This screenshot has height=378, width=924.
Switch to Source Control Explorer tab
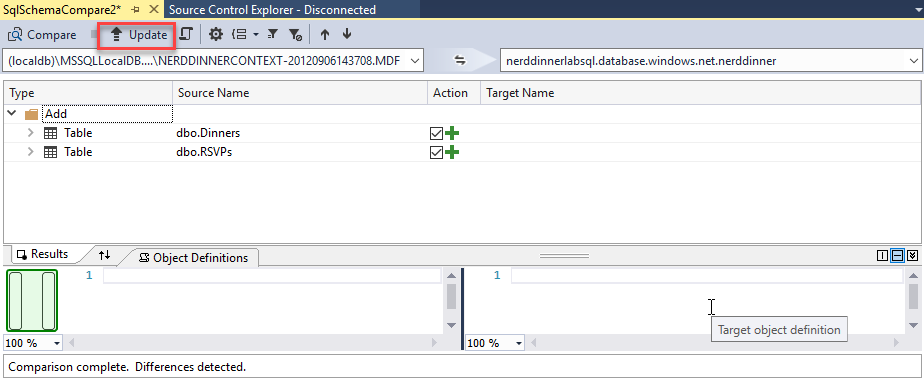click(x=272, y=10)
